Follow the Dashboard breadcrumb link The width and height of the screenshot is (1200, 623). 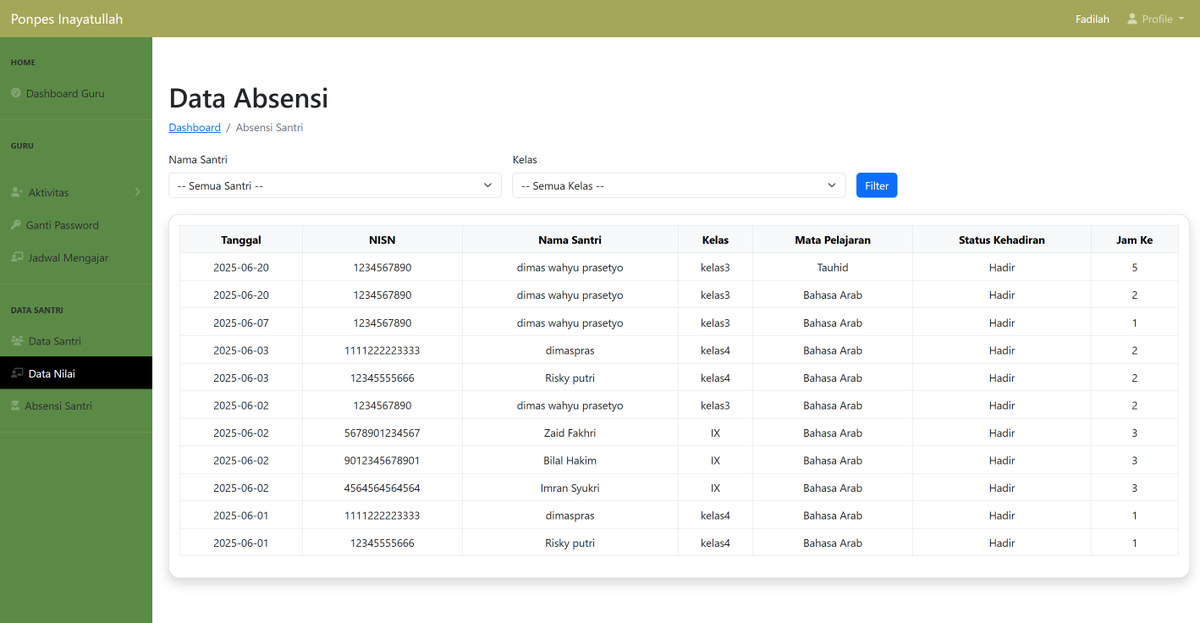click(x=194, y=127)
